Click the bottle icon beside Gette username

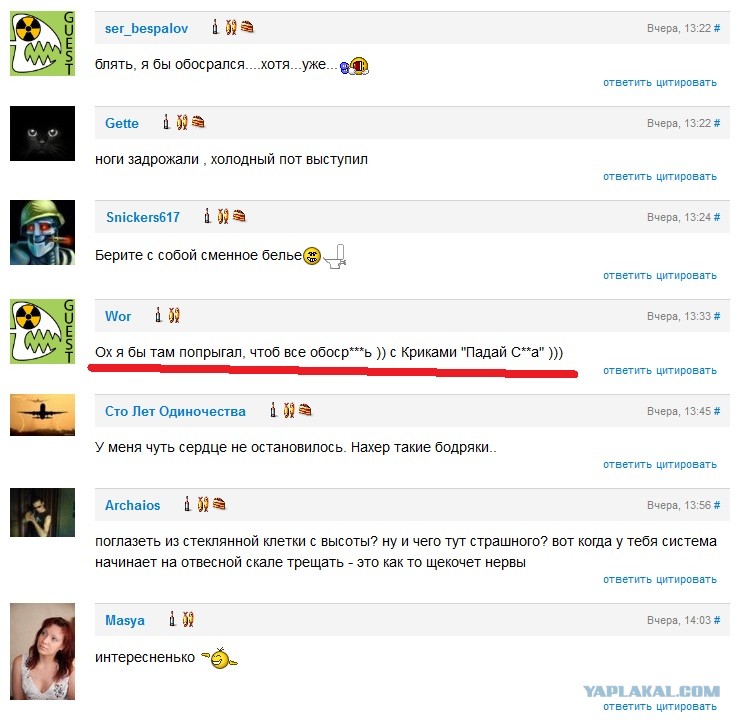[166, 122]
